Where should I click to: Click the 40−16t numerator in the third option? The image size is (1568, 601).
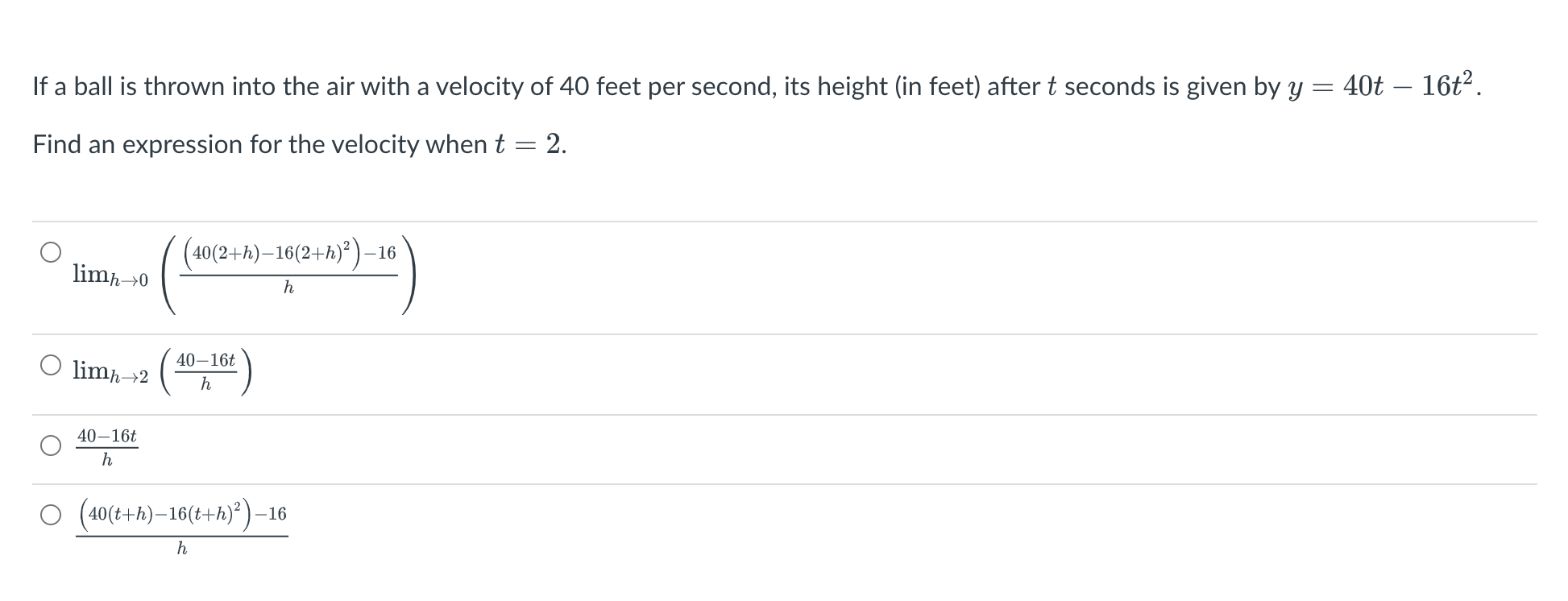(107, 436)
